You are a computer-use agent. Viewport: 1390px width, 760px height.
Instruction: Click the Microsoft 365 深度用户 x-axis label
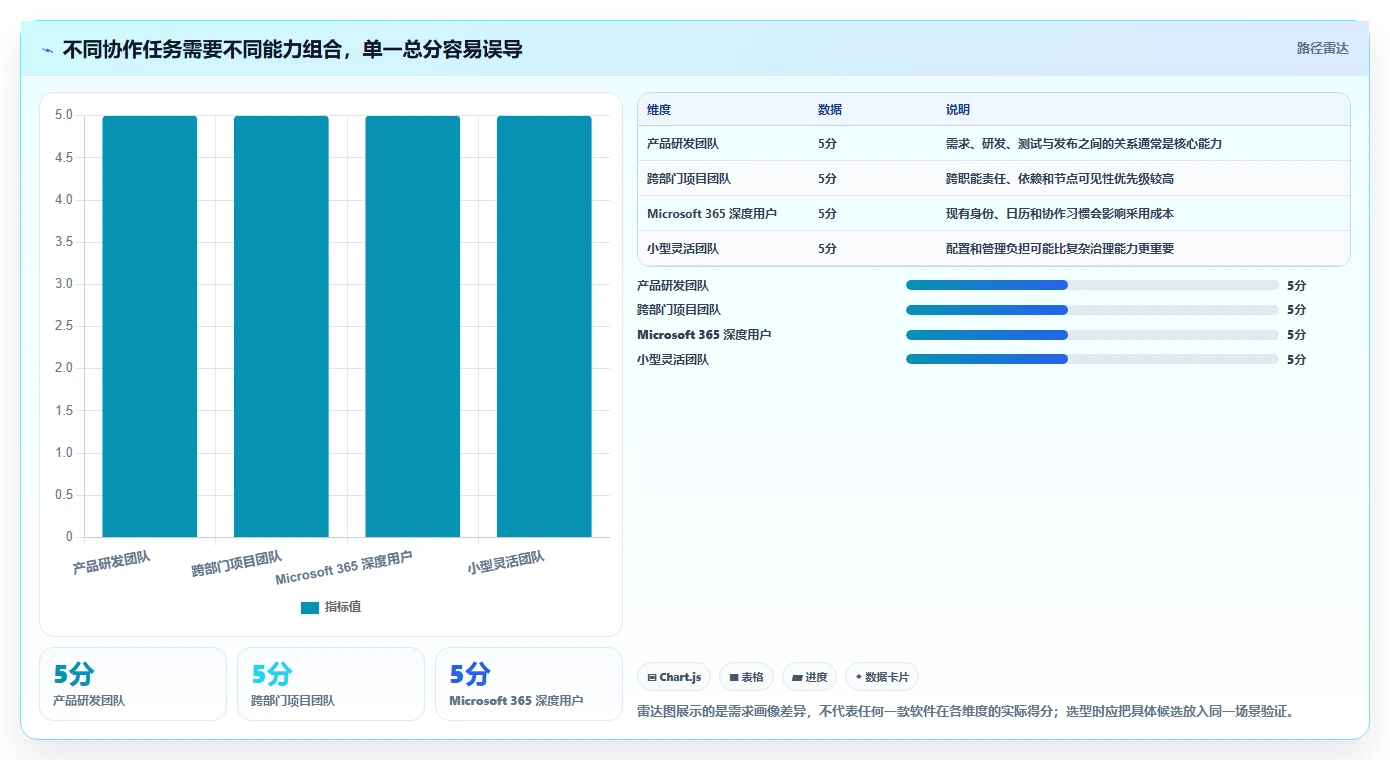coord(344,568)
